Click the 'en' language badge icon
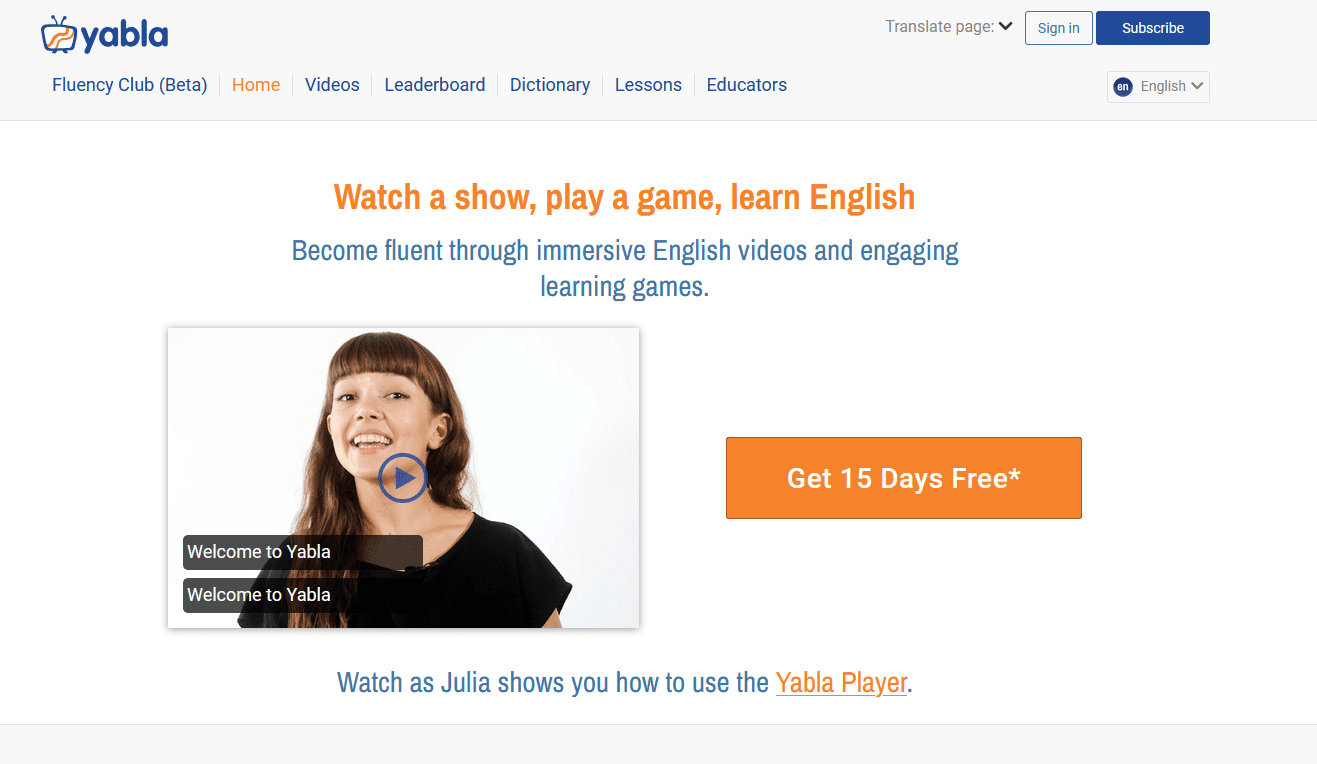This screenshot has height=764, width=1317. 1123,86
